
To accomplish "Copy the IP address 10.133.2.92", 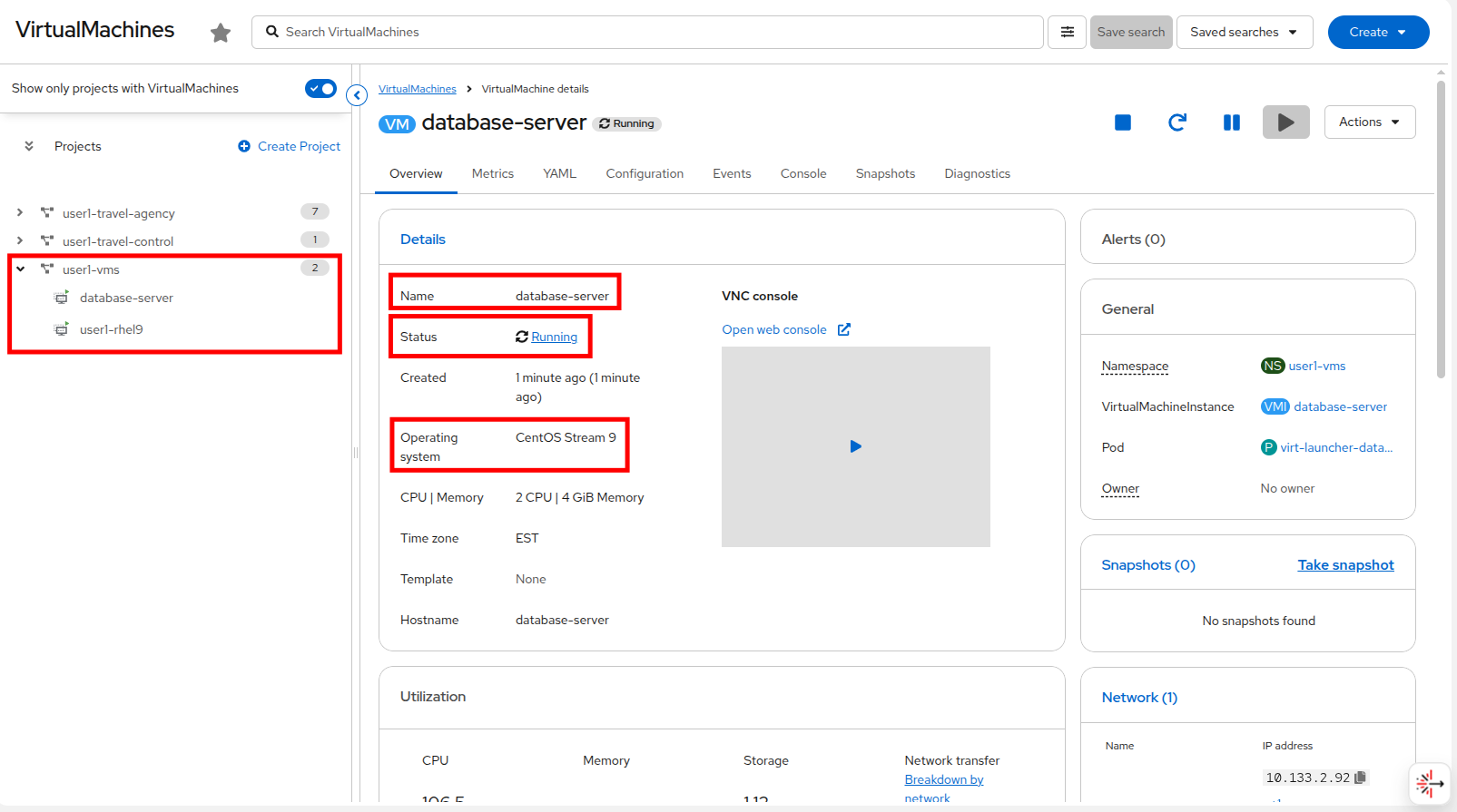I will coord(1360,778).
